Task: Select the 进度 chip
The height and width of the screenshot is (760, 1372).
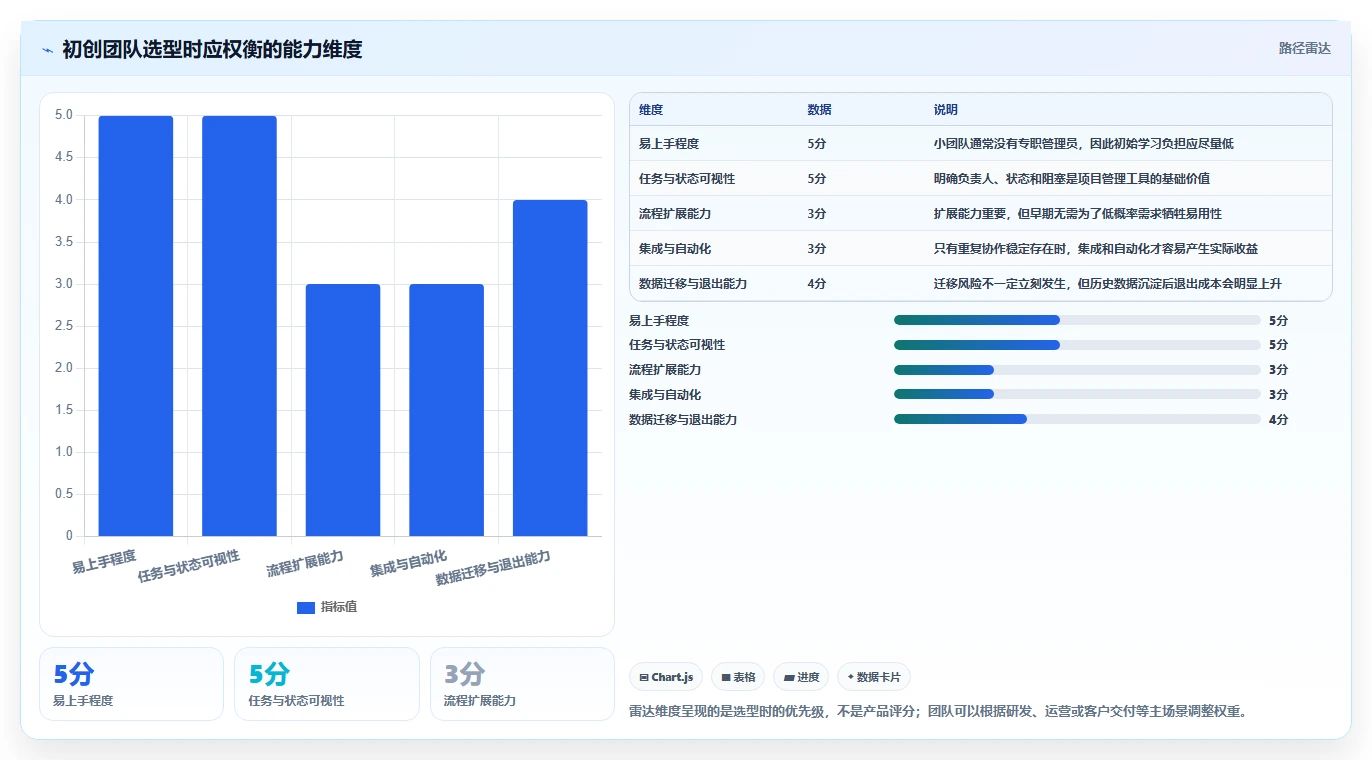Action: coord(801,677)
